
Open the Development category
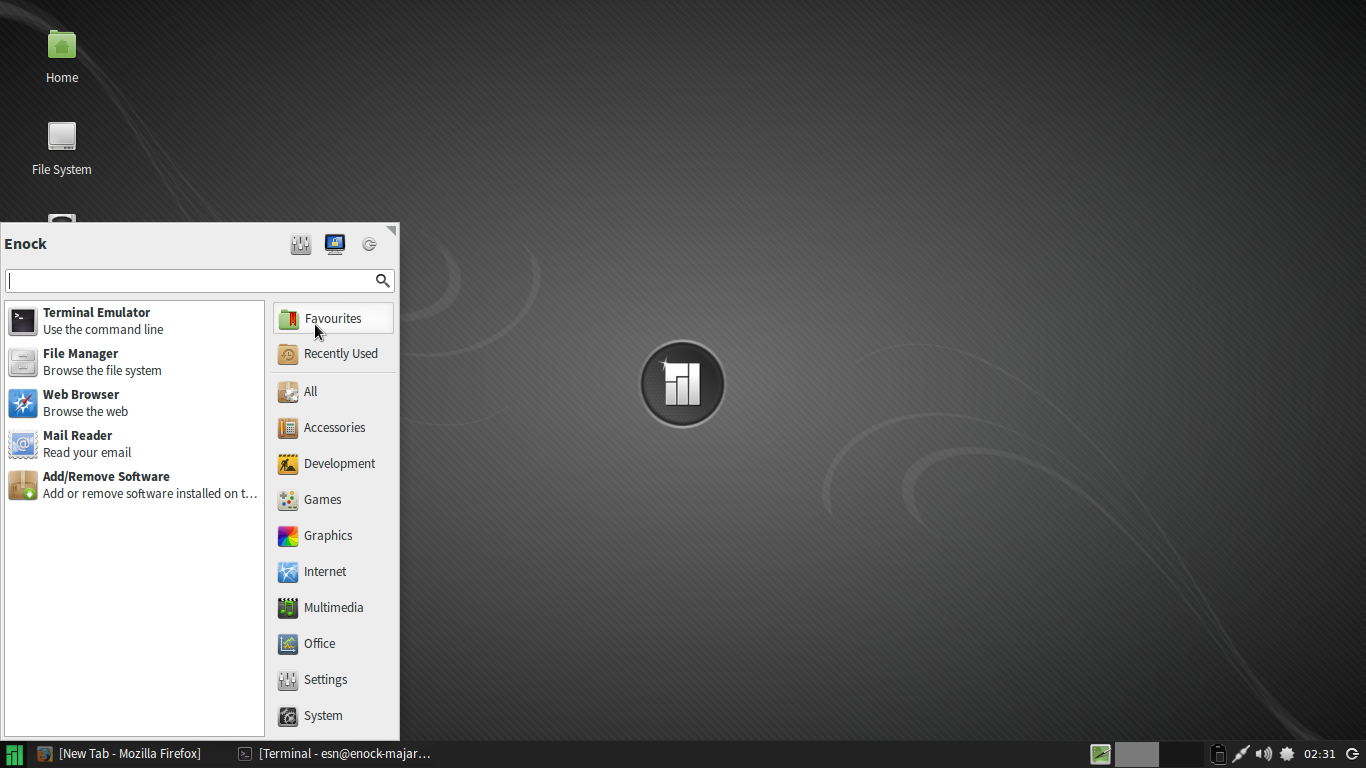tap(333, 464)
